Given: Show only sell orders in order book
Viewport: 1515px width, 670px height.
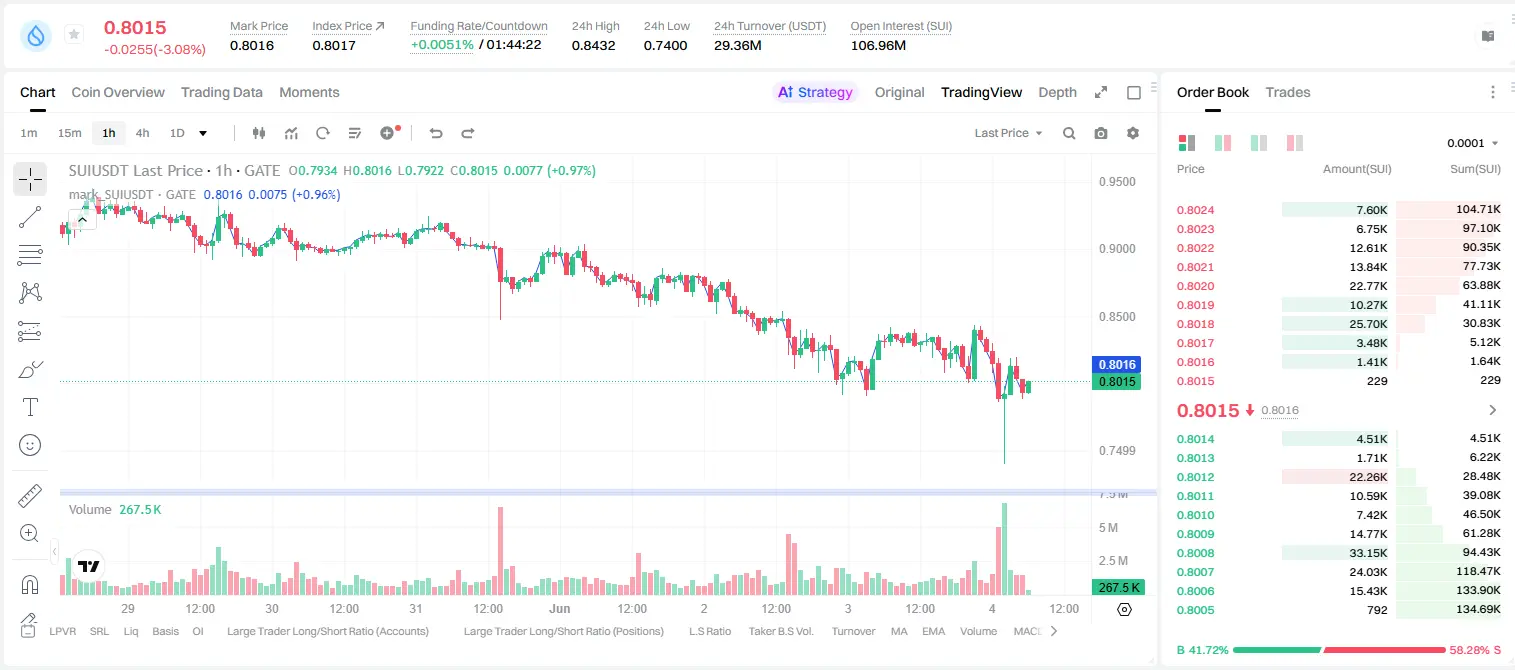Looking at the screenshot, I should click(x=1294, y=143).
